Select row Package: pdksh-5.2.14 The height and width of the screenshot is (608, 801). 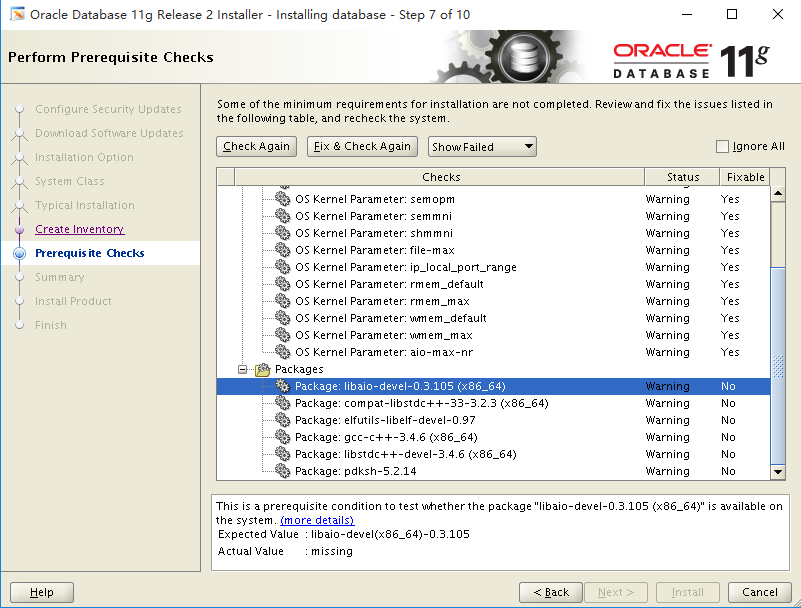(493, 471)
